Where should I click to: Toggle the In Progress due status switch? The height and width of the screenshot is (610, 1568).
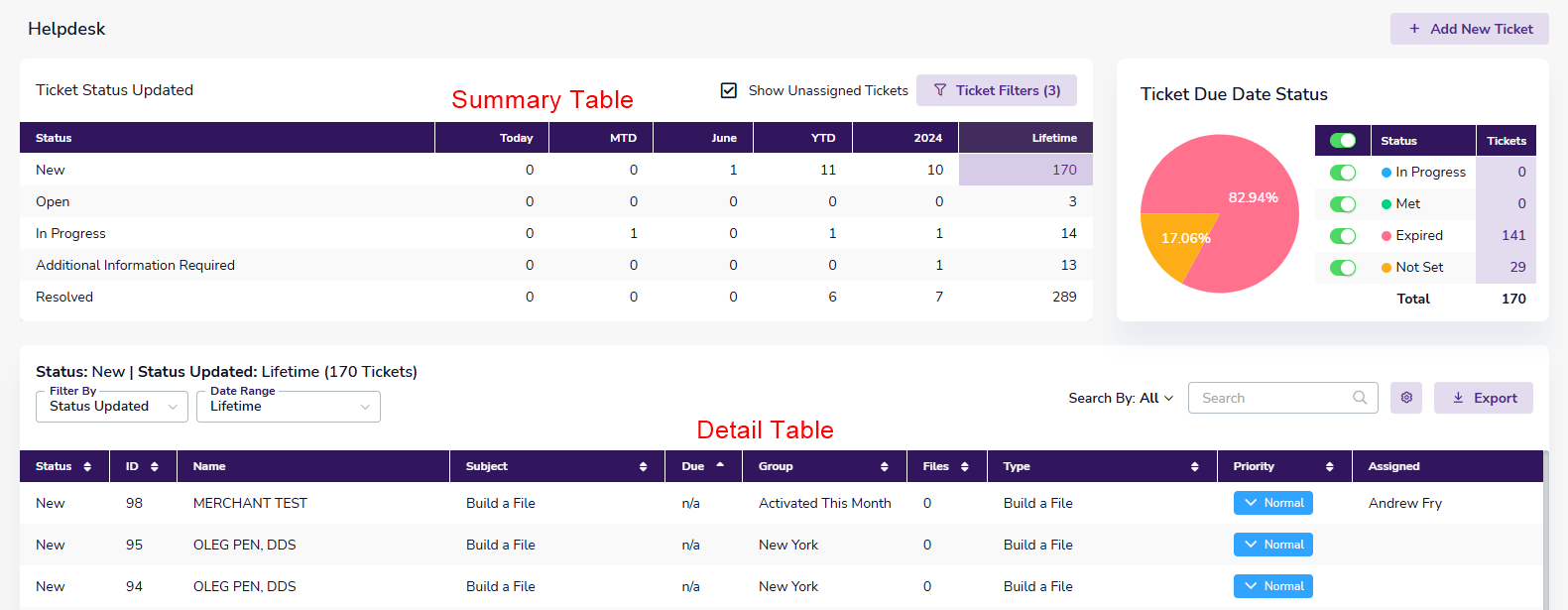point(1342,173)
